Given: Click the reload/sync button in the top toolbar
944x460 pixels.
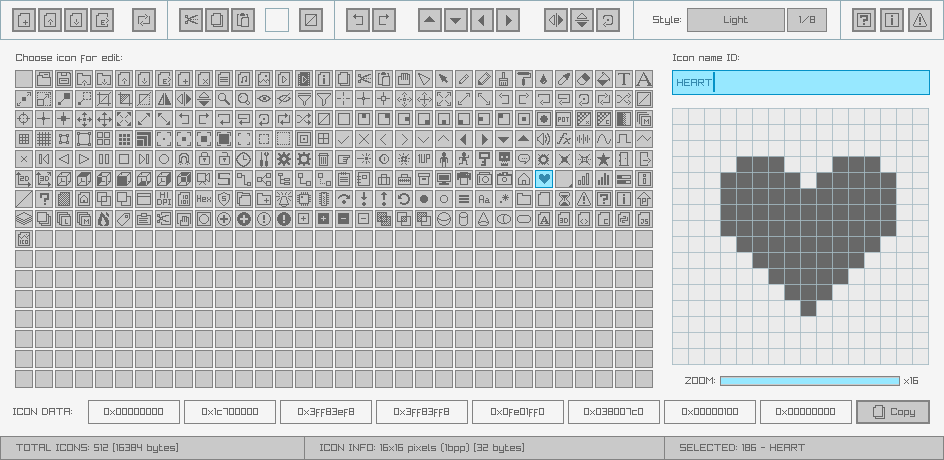Looking at the screenshot, I should coord(144,20).
